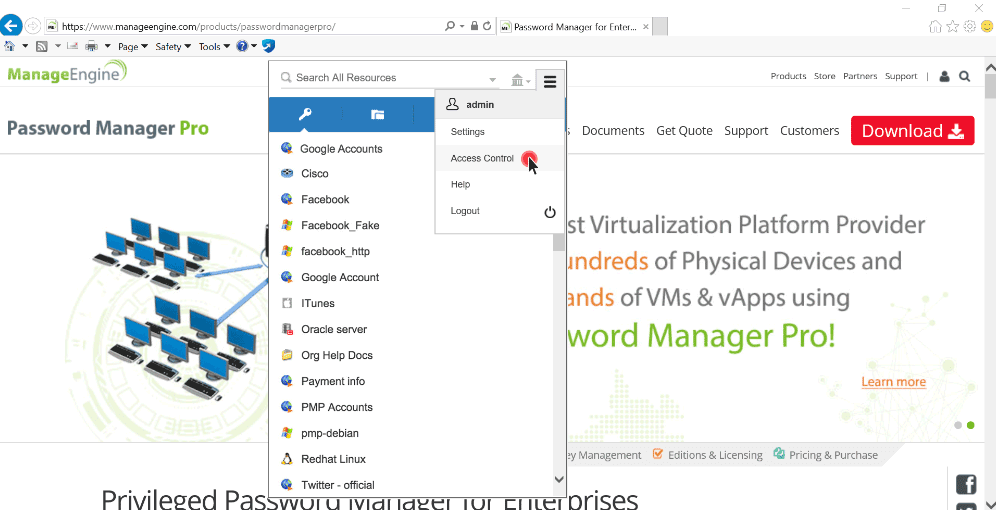This screenshot has width=996, height=510.
Task: Click the Password Manager Pro shield toolbar icon
Action: [x=269, y=46]
